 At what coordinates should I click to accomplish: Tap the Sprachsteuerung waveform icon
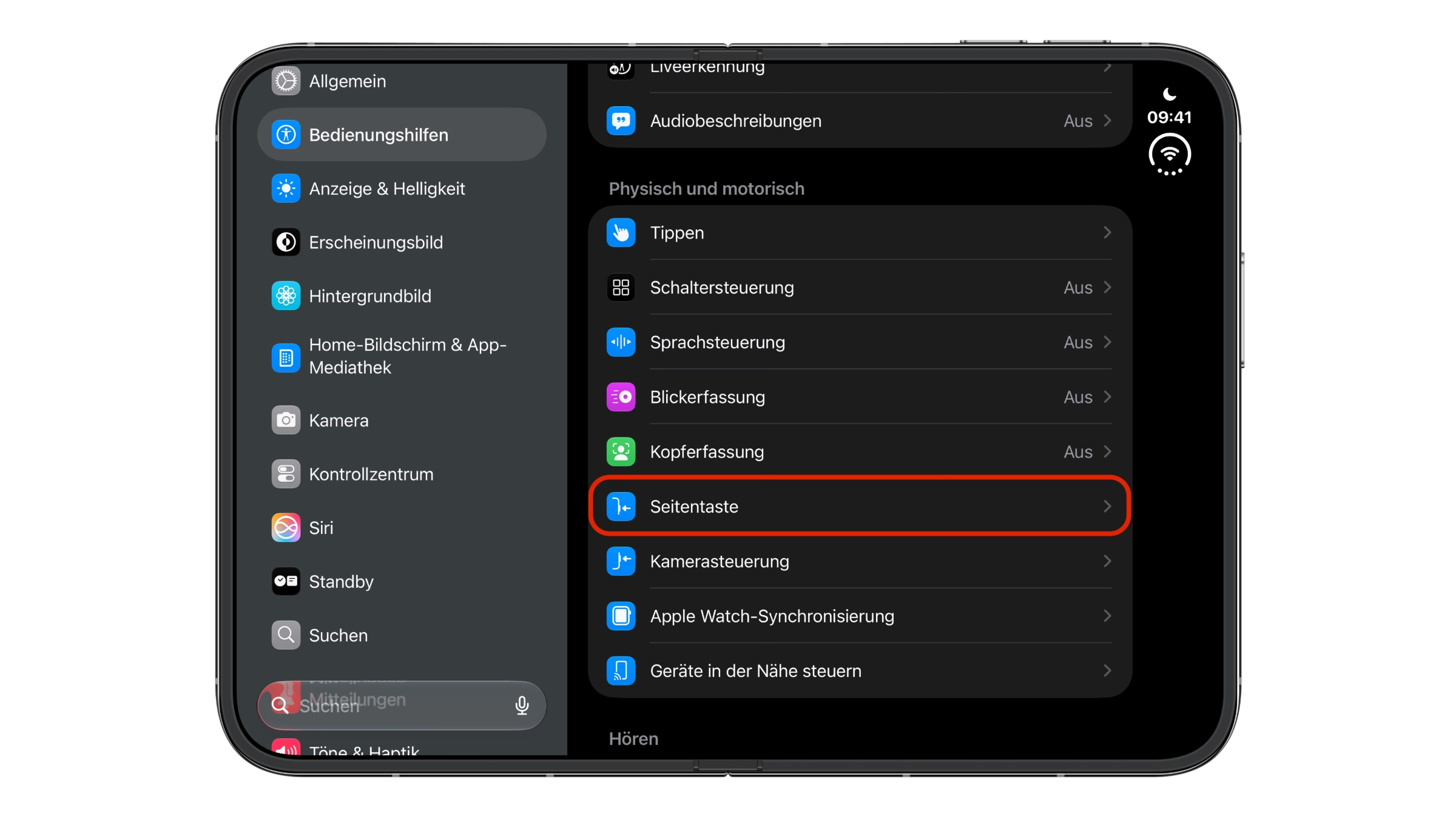(x=621, y=342)
